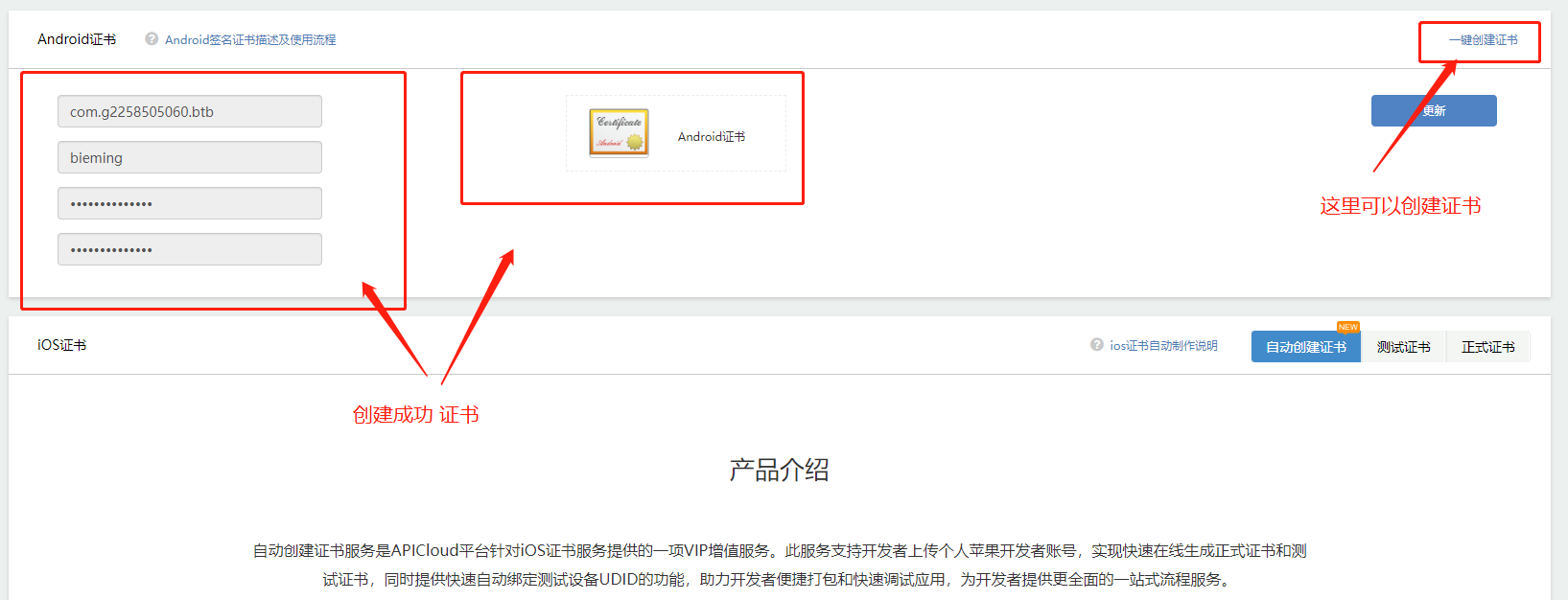Click 一键创建证书 link
The image size is (1568, 600).
point(1484,40)
